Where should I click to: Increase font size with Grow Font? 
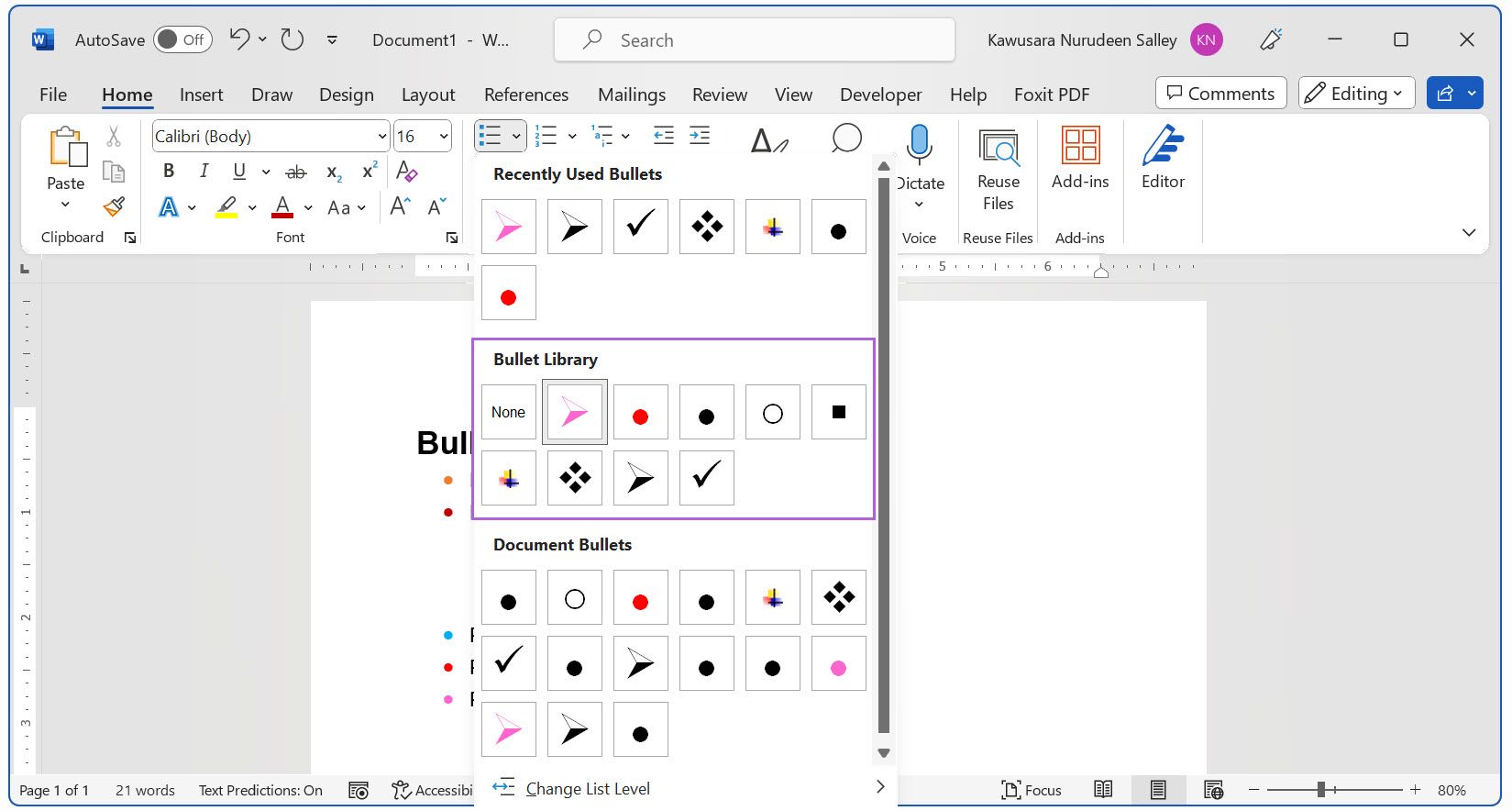400,206
